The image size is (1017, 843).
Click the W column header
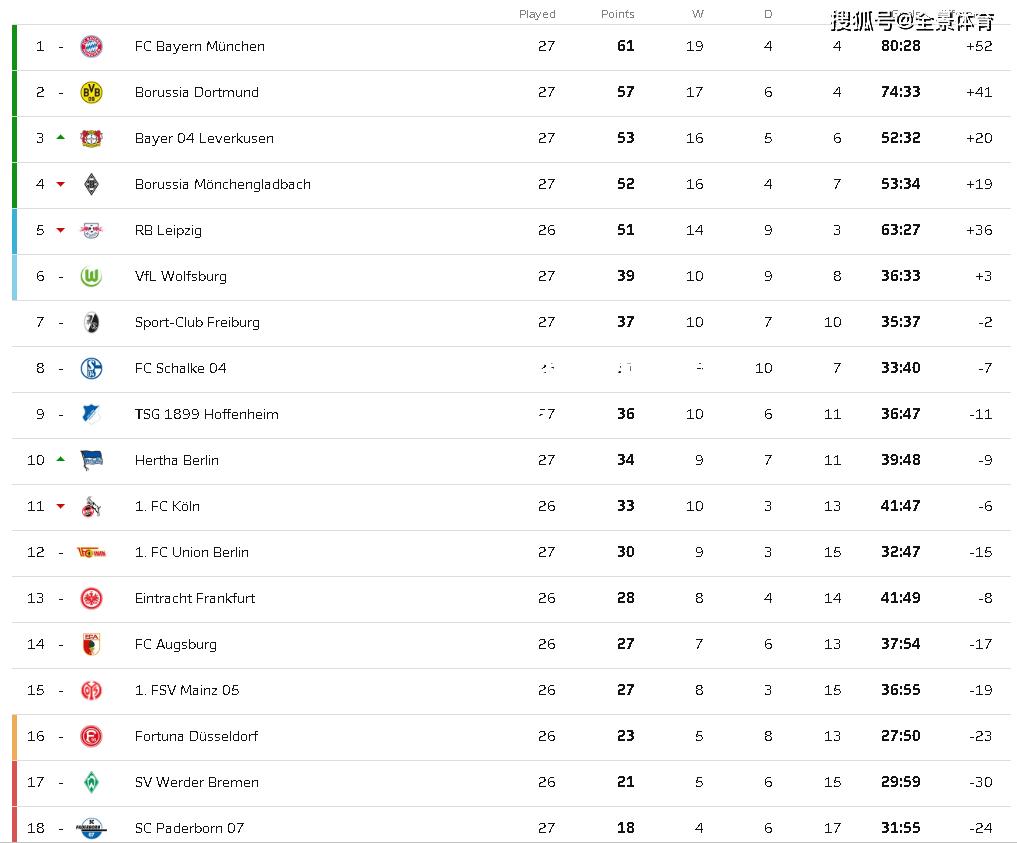698,14
